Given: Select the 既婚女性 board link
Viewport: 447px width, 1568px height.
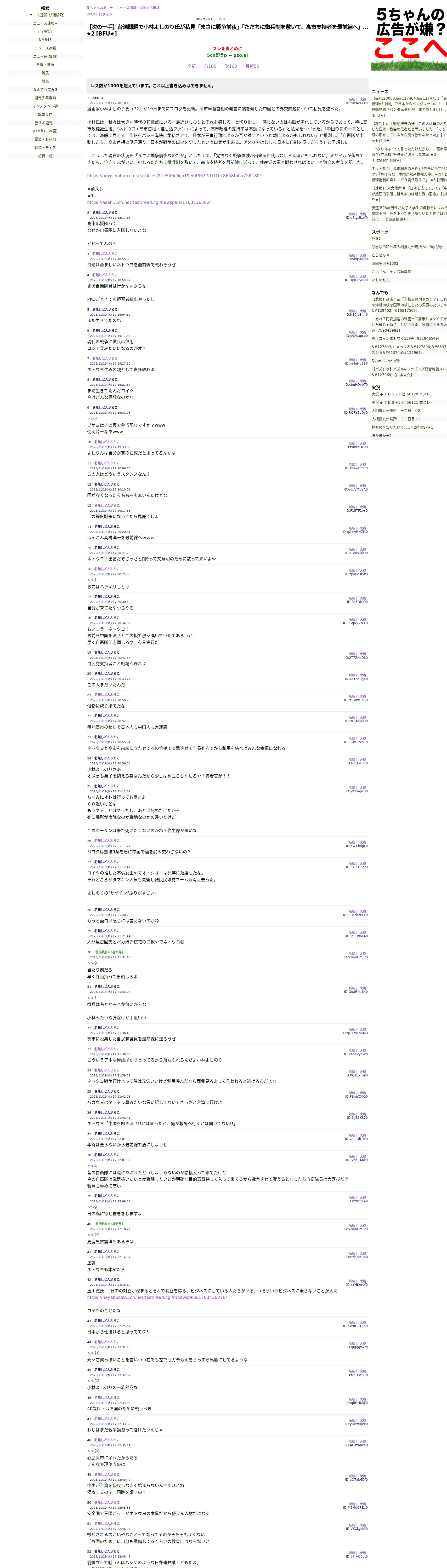Looking at the screenshot, I should pyautogui.click(x=45, y=114).
